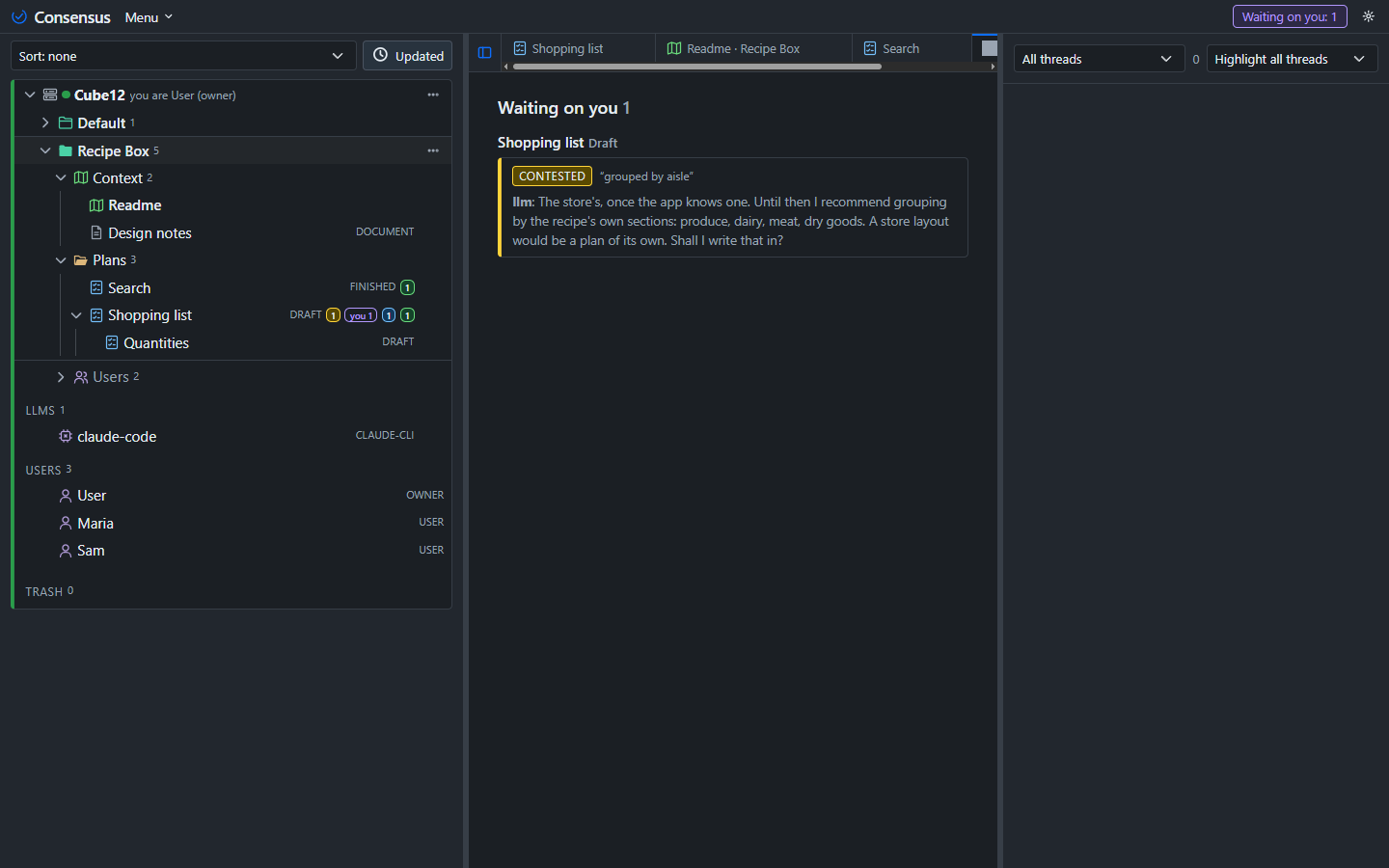Open the All threads filter dropdown
Image resolution: width=1389 pixels, height=868 pixels.
tap(1099, 59)
